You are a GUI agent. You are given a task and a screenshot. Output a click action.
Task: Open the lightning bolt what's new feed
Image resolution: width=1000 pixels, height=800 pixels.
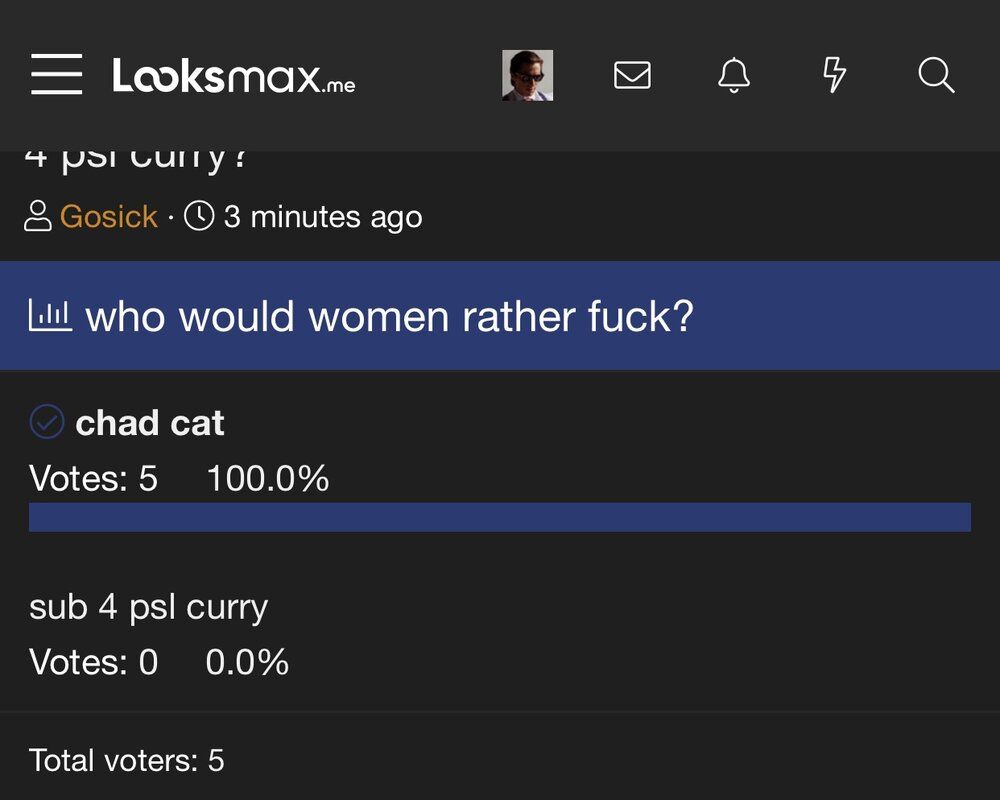pyautogui.click(x=834, y=75)
